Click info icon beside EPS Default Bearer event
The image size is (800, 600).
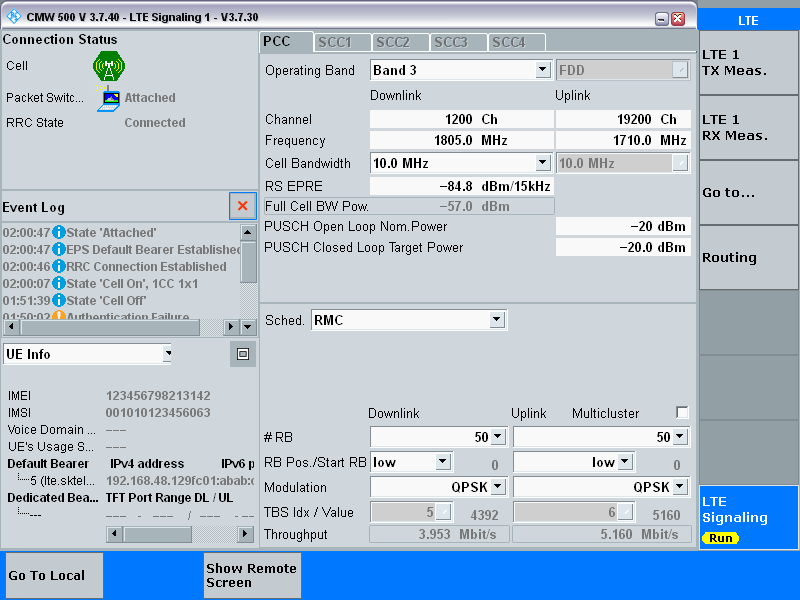point(59,249)
